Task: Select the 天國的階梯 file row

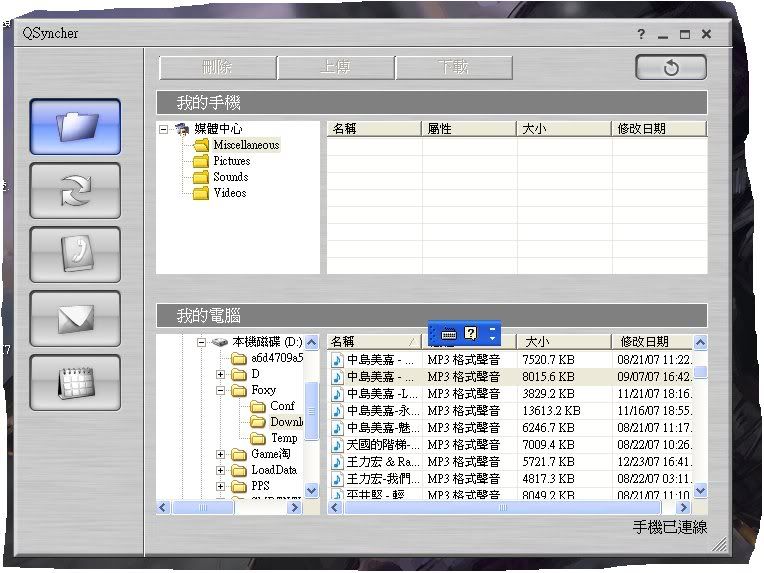Action: pos(511,445)
